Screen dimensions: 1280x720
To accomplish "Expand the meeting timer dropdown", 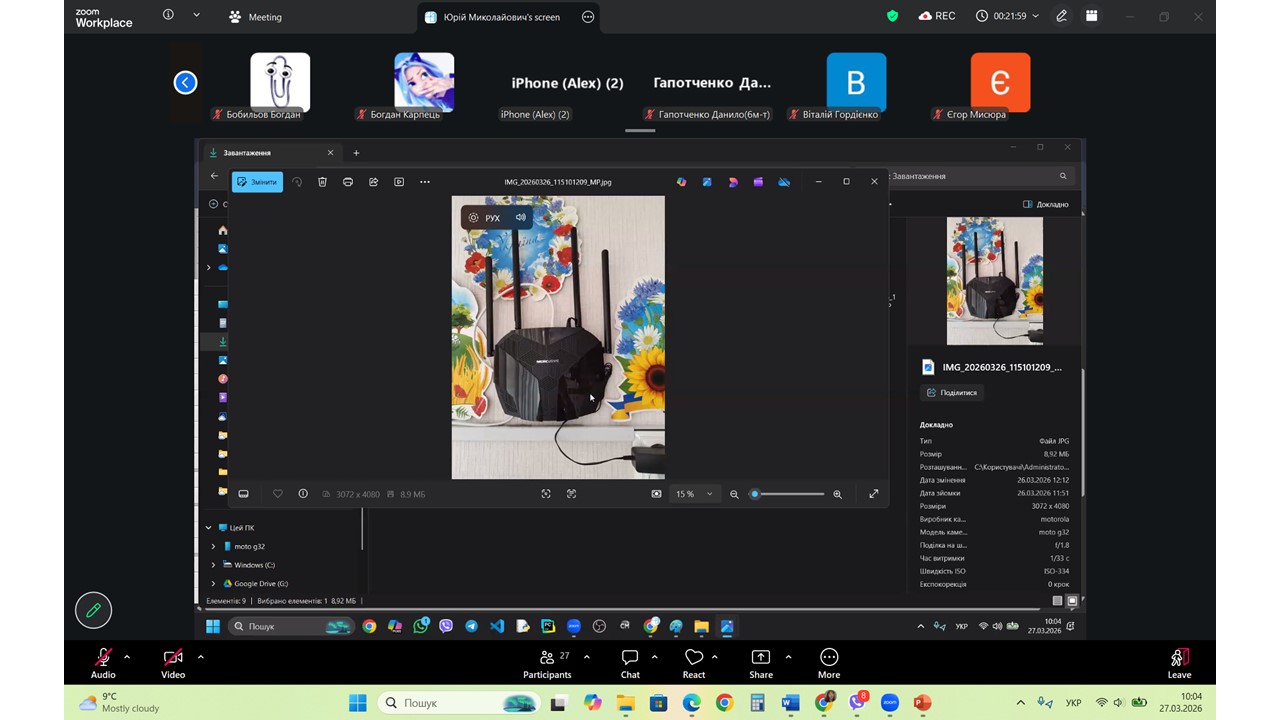I will pos(1035,16).
